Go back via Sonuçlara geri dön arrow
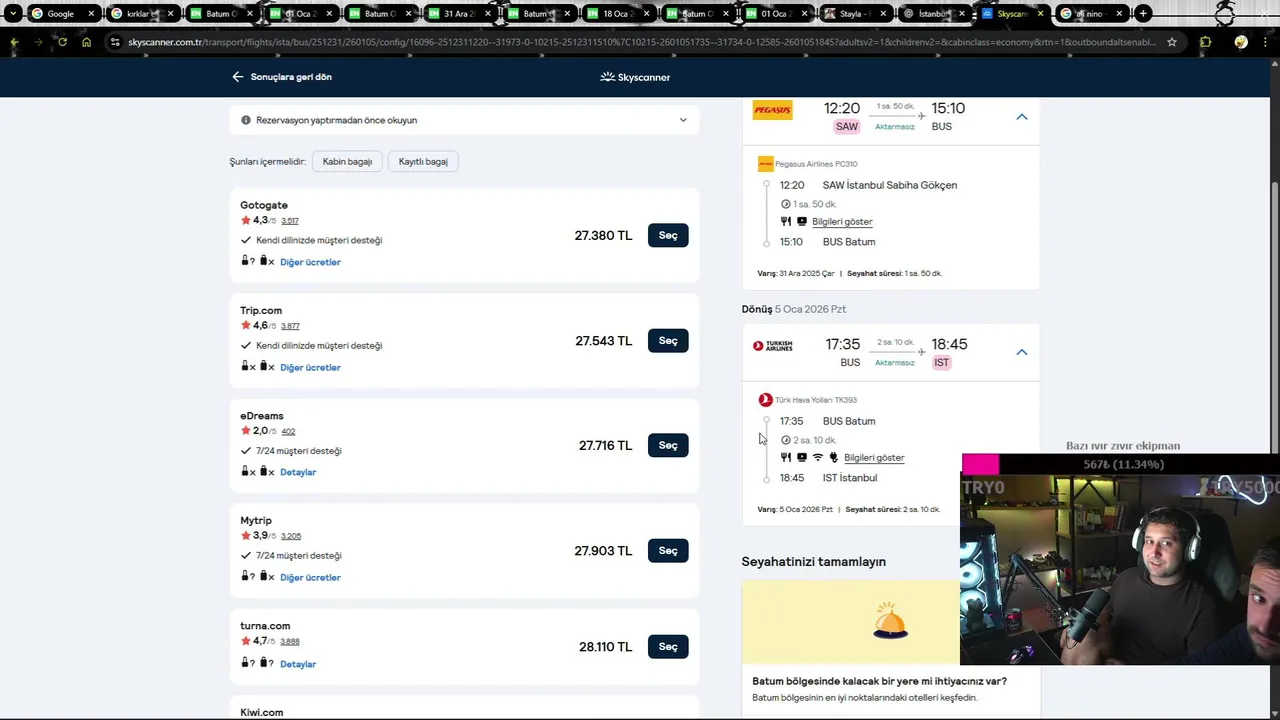The image size is (1280, 720). [238, 77]
